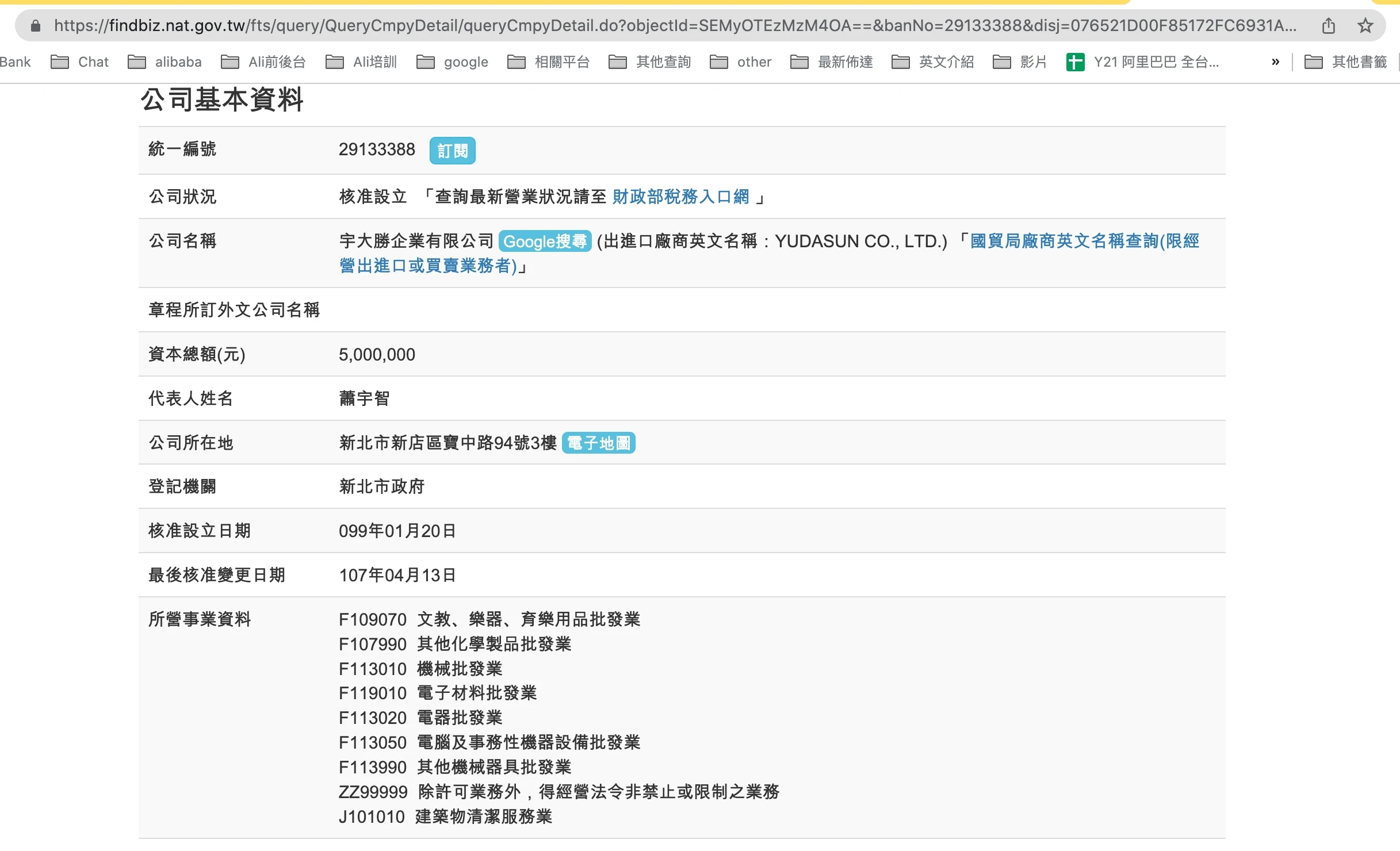Expand hidden bookmarks with double chevron
This screenshot has width=1400, height=851.
[1275, 62]
